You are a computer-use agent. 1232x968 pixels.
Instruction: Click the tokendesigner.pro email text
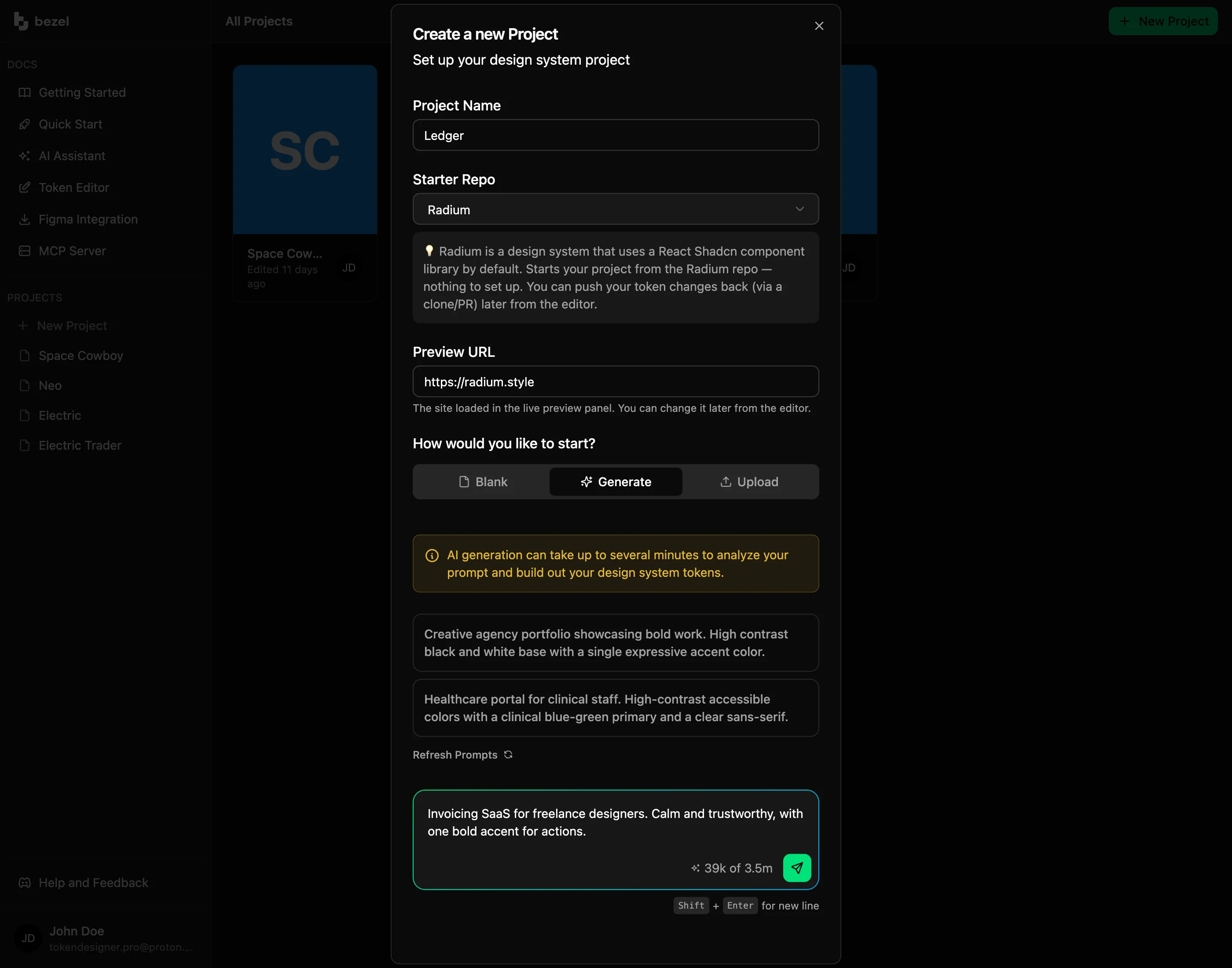coord(121,947)
